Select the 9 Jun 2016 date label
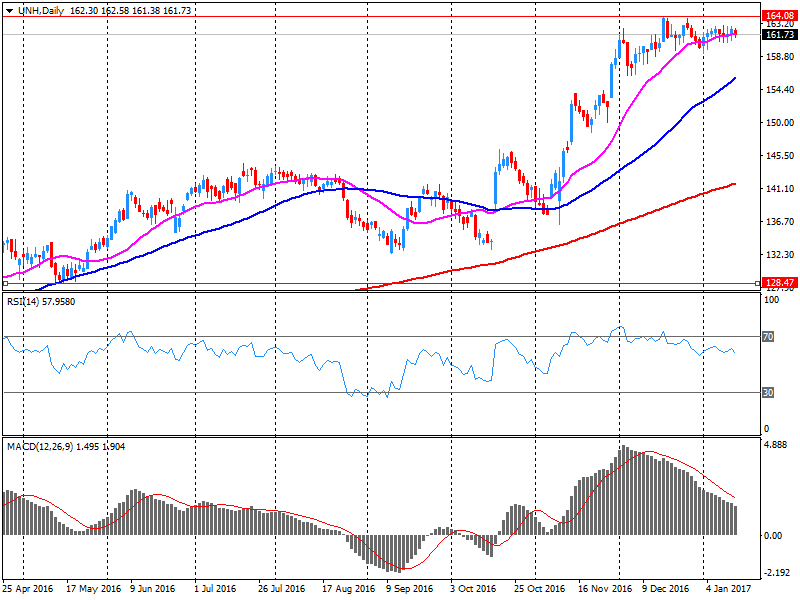Image resolution: width=800 pixels, height=600 pixels. click(152, 589)
